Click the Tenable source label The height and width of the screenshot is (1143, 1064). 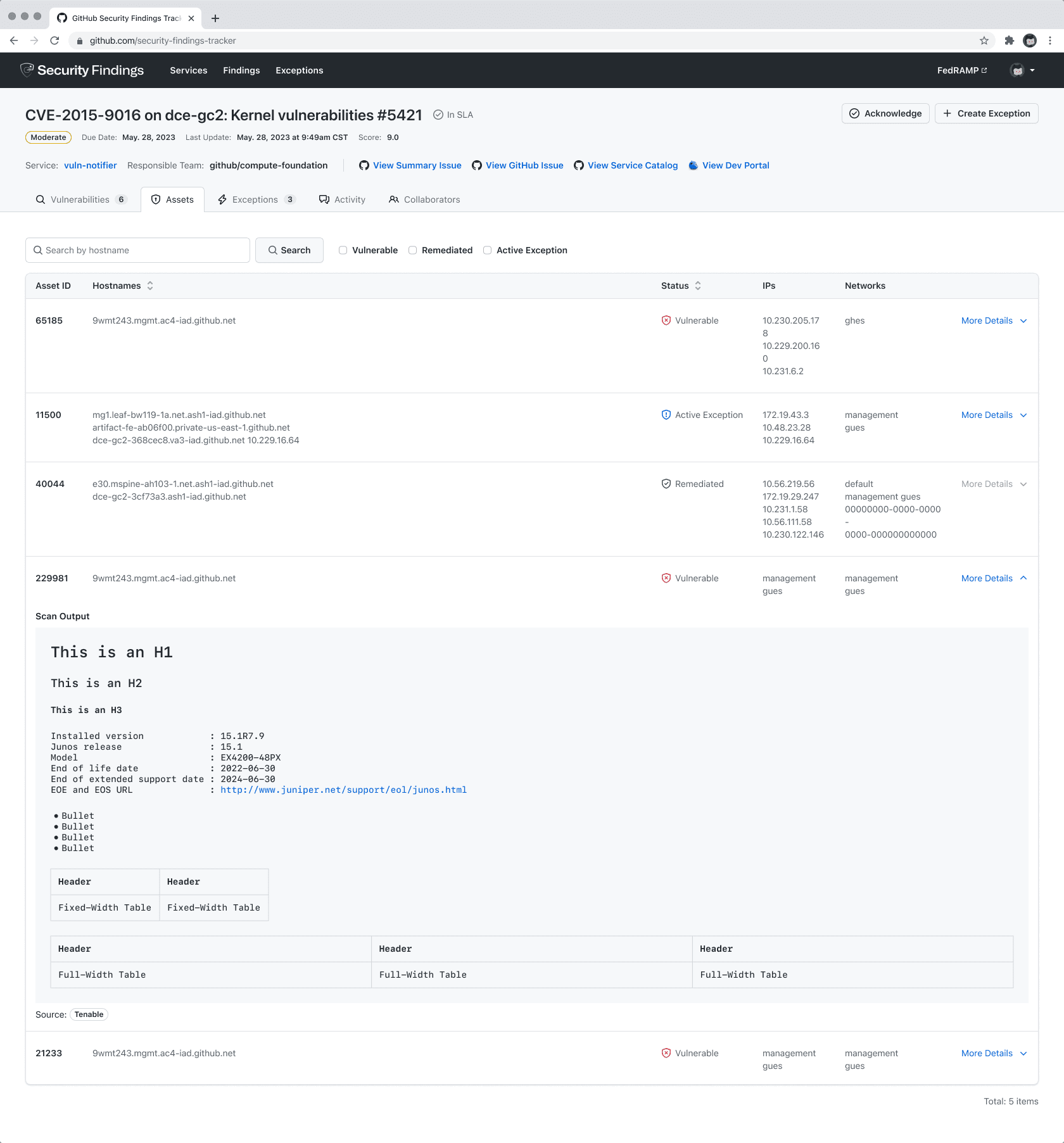(89, 1014)
